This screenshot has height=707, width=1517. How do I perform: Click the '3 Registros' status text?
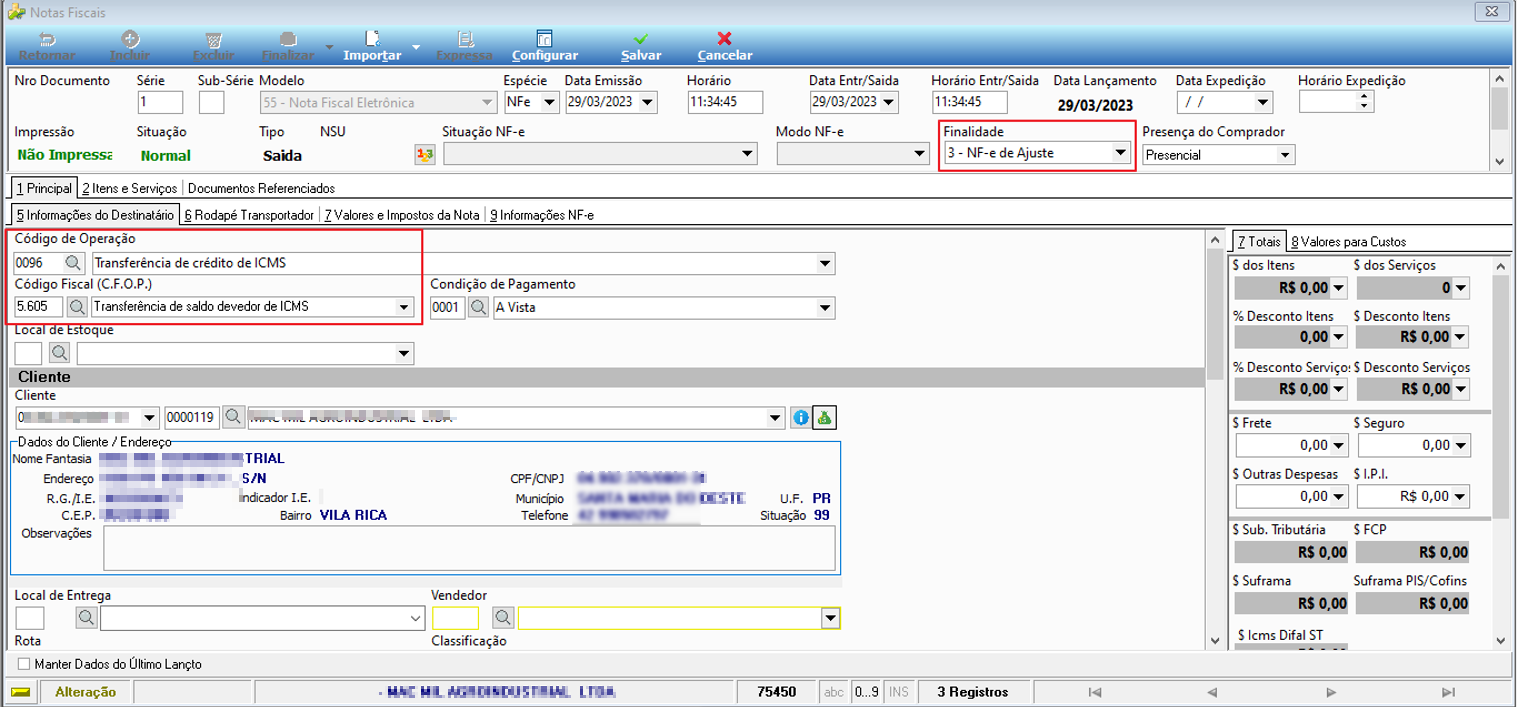[973, 692]
